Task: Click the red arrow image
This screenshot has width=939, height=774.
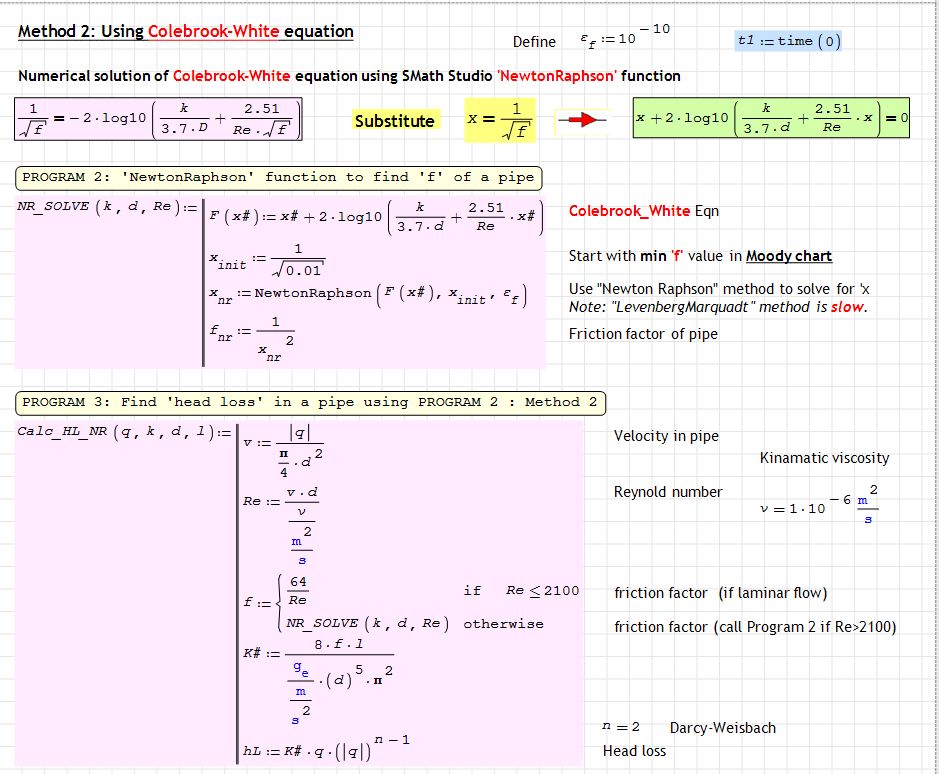Action: coord(582,120)
